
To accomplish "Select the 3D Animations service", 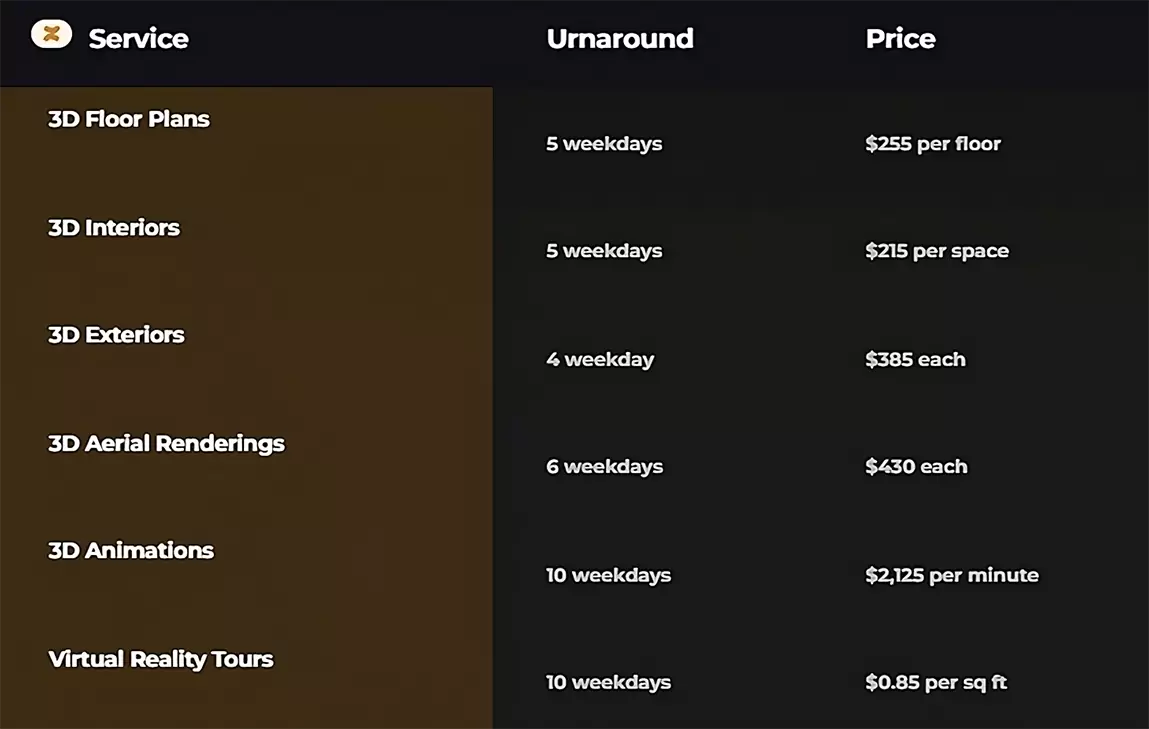I will 131,551.
